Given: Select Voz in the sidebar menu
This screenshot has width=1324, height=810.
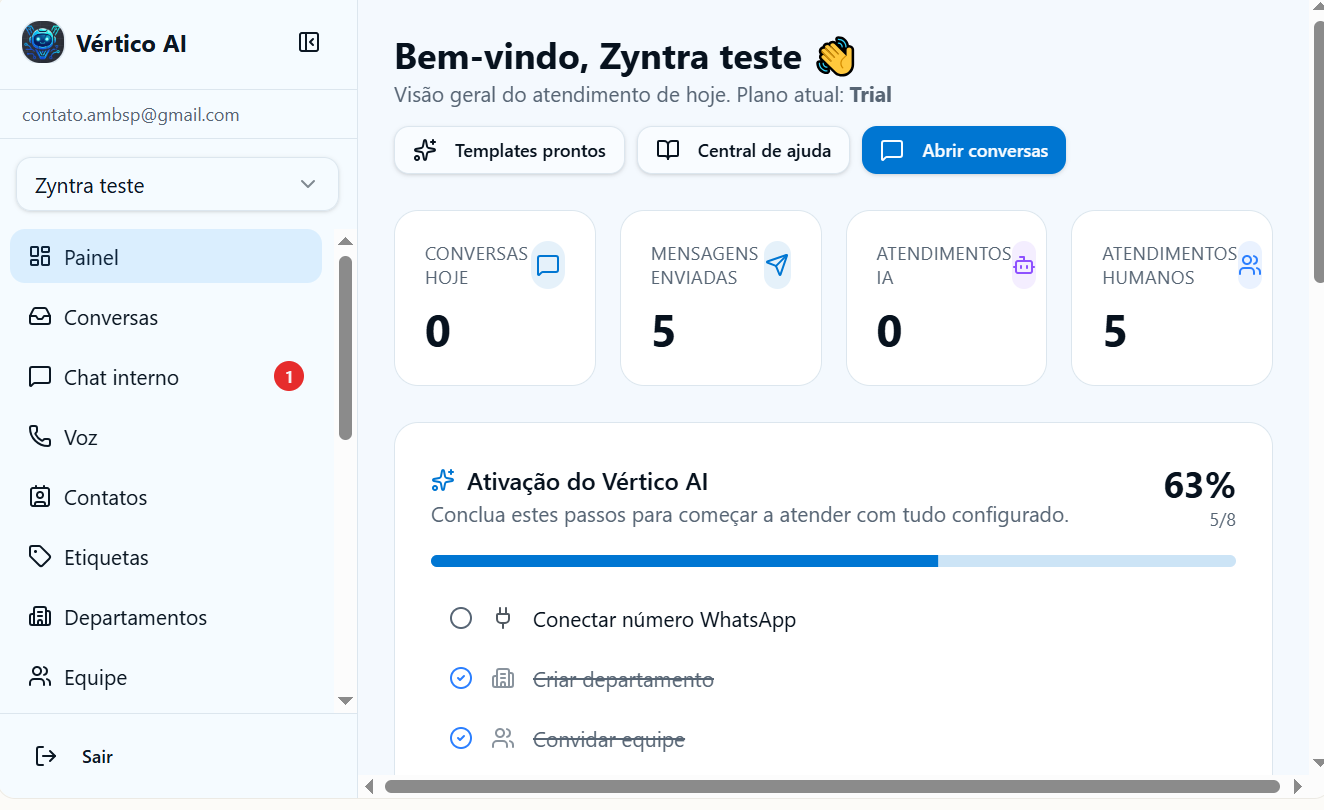Looking at the screenshot, I should (x=166, y=437).
